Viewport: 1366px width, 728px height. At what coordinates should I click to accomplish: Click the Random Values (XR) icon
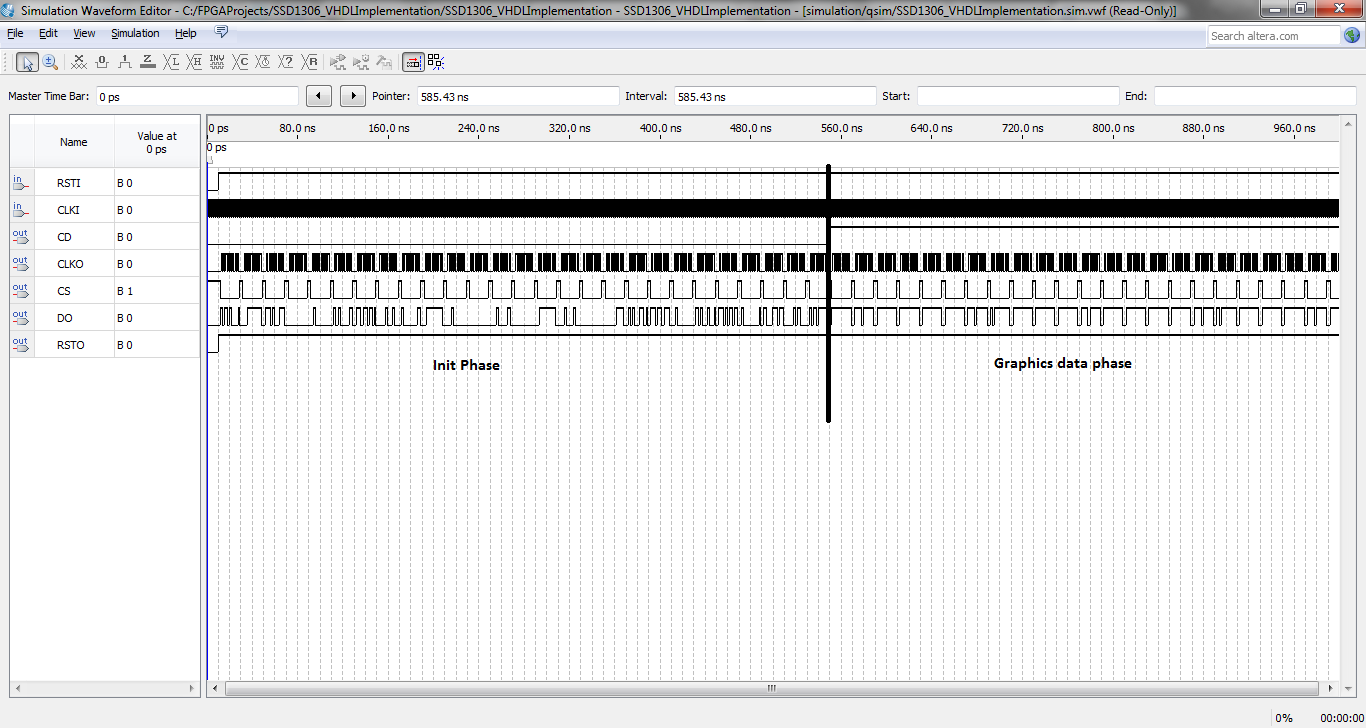pyautogui.click(x=310, y=62)
